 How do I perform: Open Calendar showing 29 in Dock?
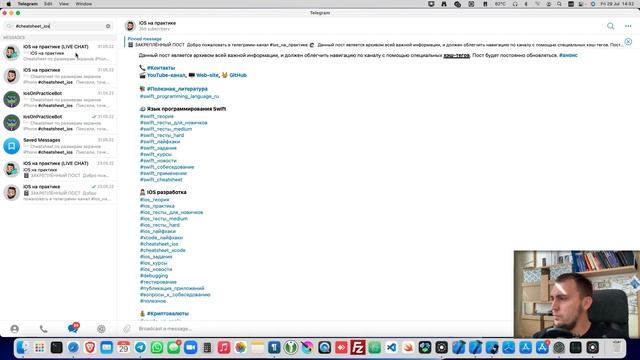(123, 347)
